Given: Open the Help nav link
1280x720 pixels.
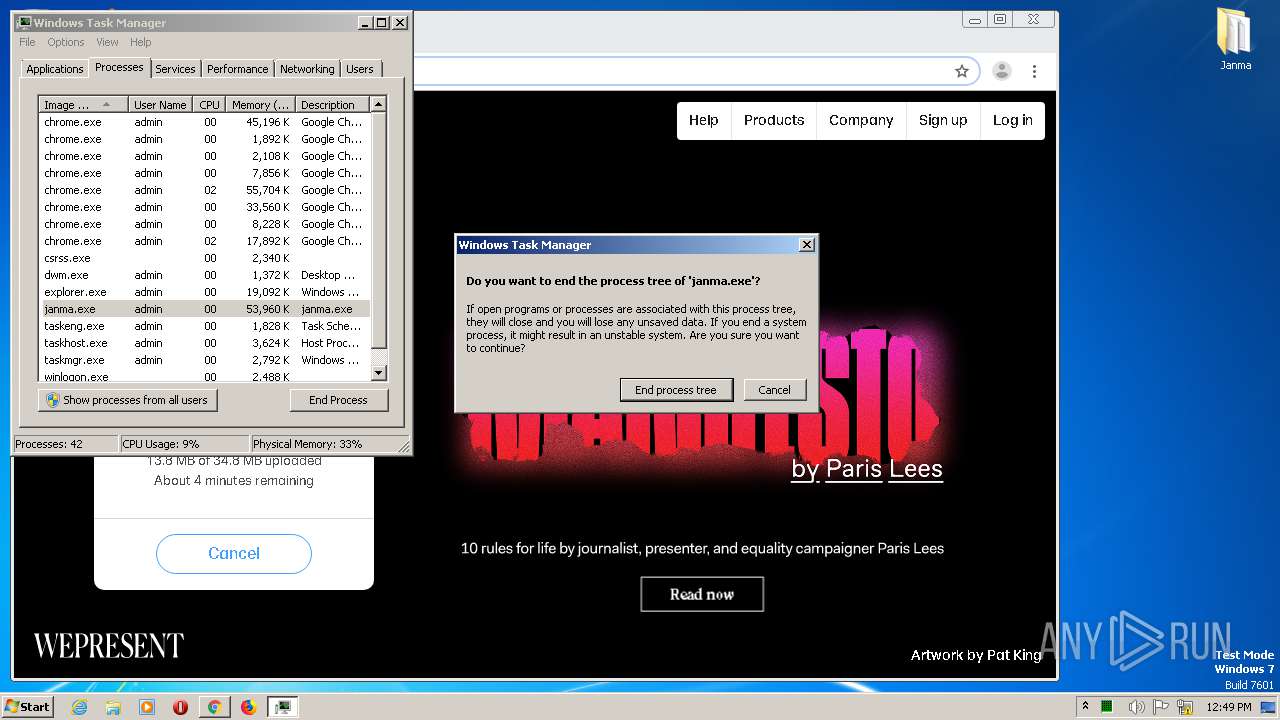Looking at the screenshot, I should [703, 120].
